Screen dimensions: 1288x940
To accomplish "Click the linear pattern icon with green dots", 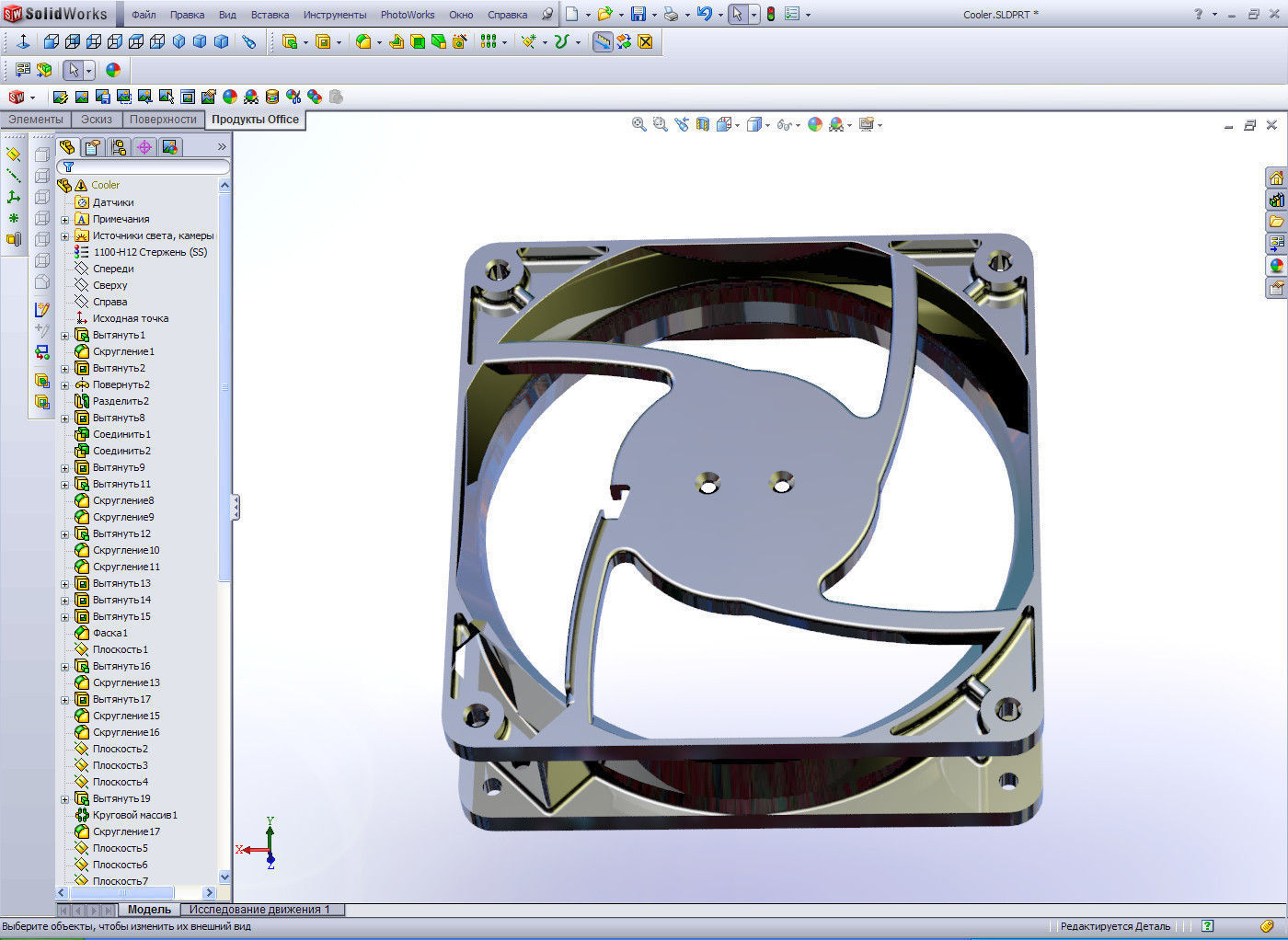I will (x=489, y=41).
